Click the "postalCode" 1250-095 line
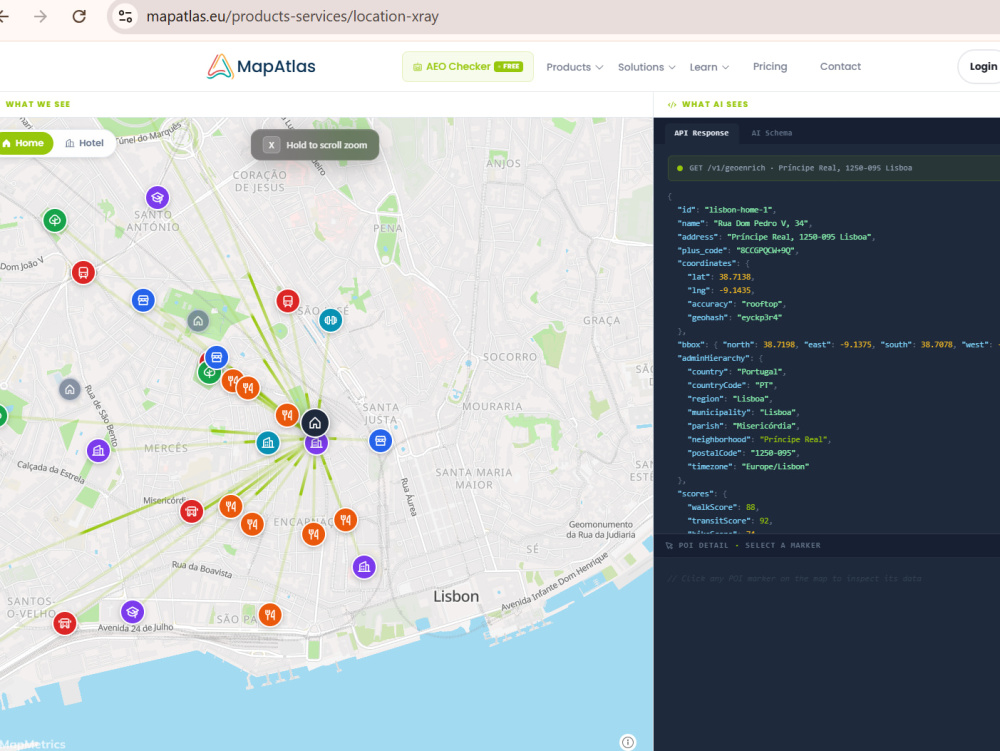1000x751 pixels. pos(743,453)
